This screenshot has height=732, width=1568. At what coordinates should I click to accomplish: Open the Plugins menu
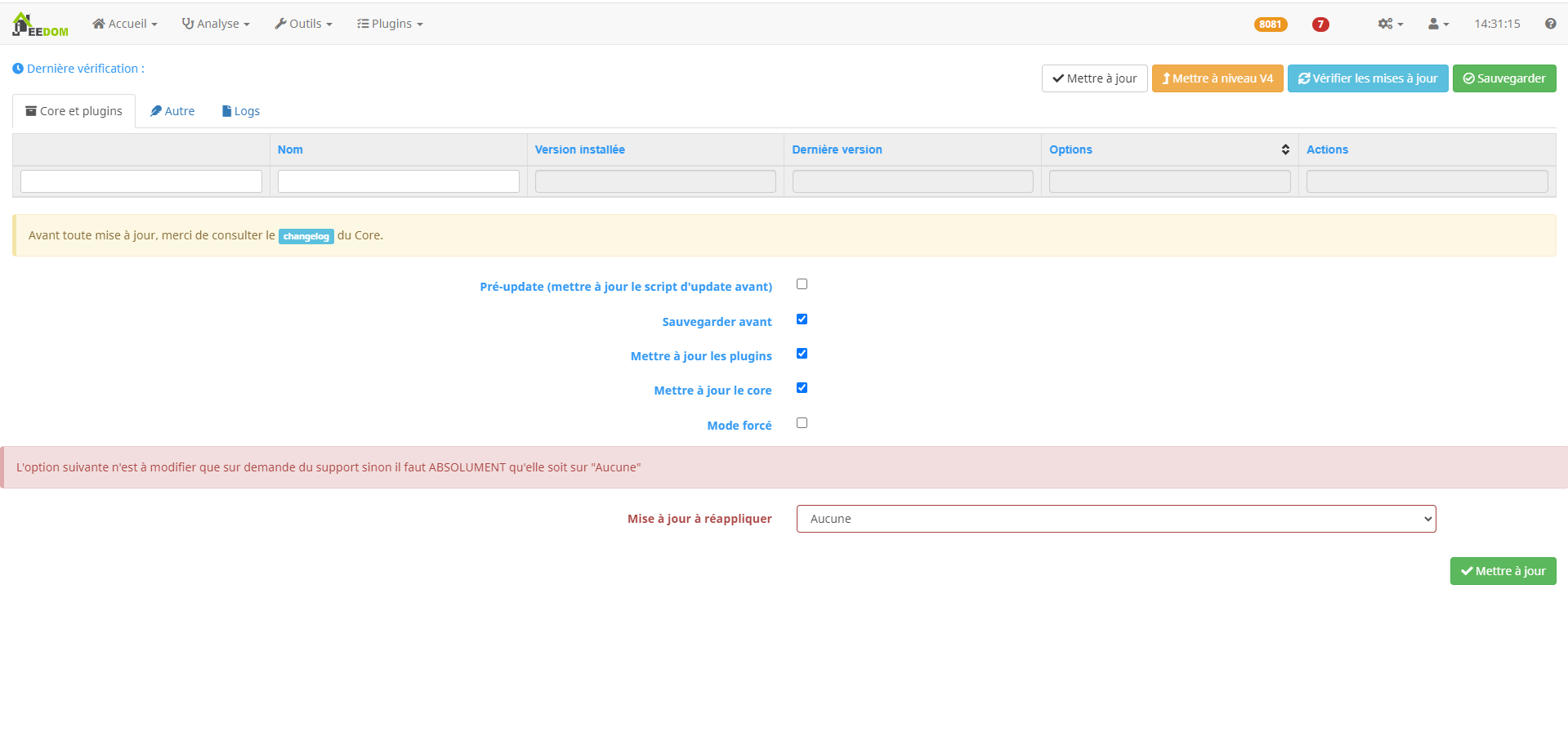[390, 24]
